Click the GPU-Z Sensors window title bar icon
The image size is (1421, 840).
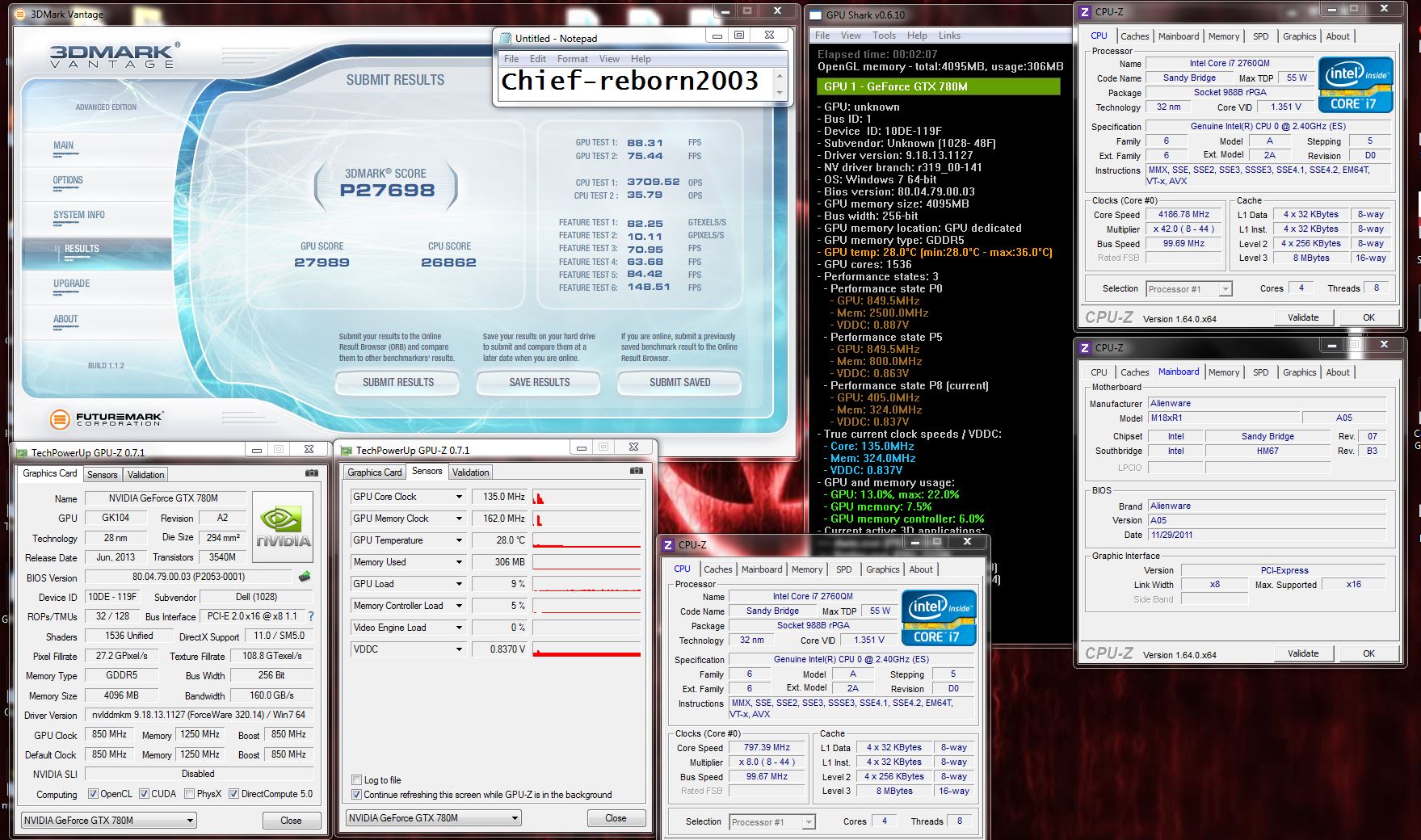coord(346,451)
